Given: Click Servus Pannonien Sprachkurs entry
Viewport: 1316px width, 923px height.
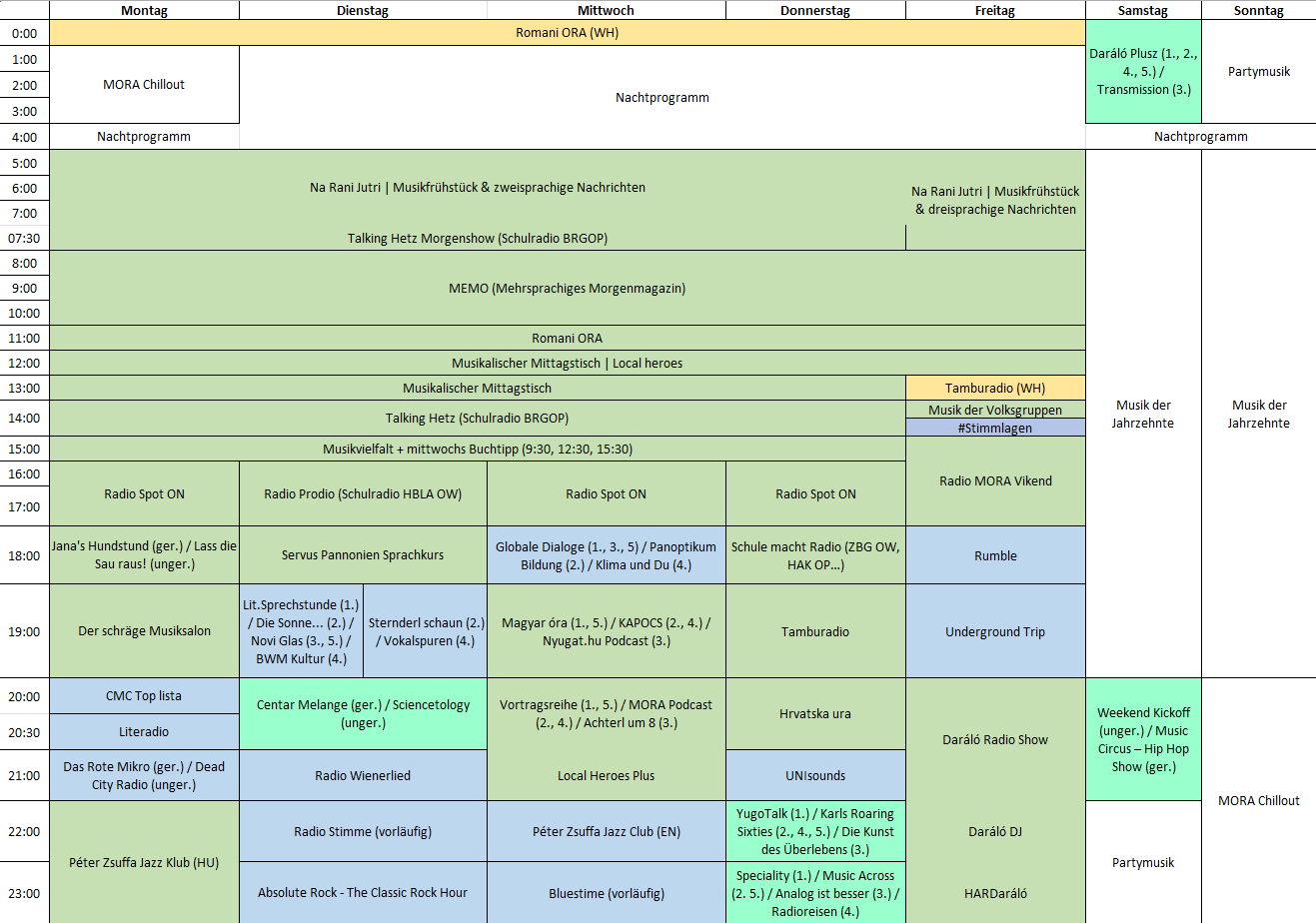Looking at the screenshot, I should point(363,554).
